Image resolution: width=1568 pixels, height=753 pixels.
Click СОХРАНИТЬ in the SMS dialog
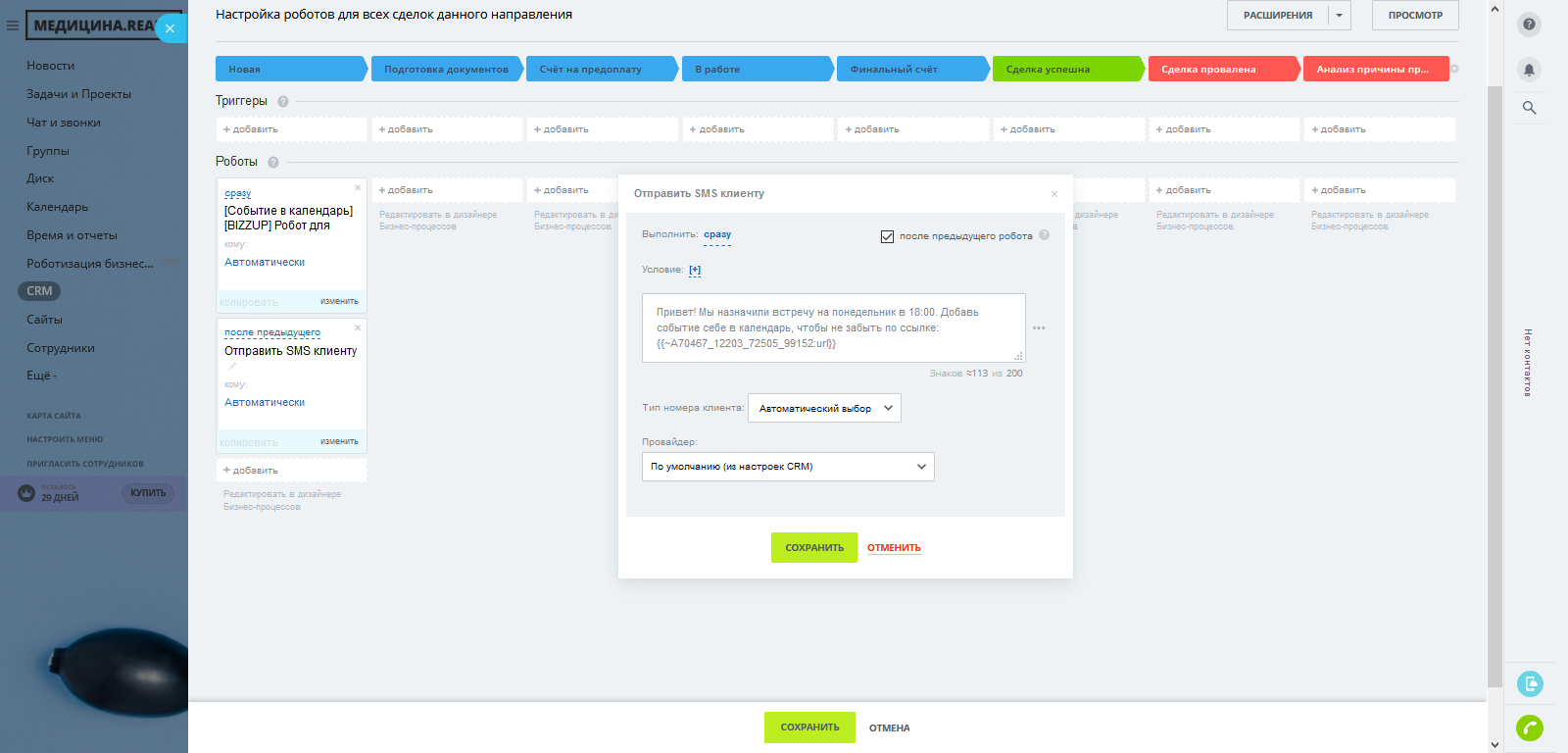tap(814, 548)
